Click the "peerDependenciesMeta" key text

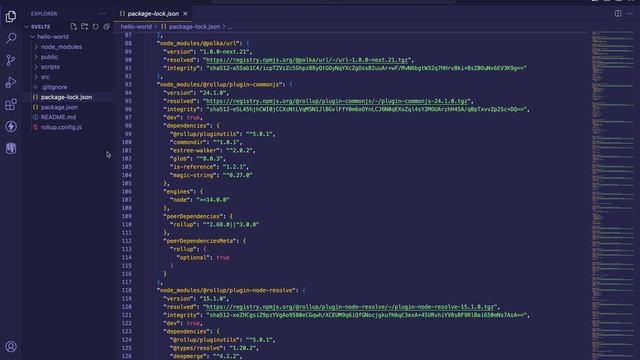[x=200, y=241]
